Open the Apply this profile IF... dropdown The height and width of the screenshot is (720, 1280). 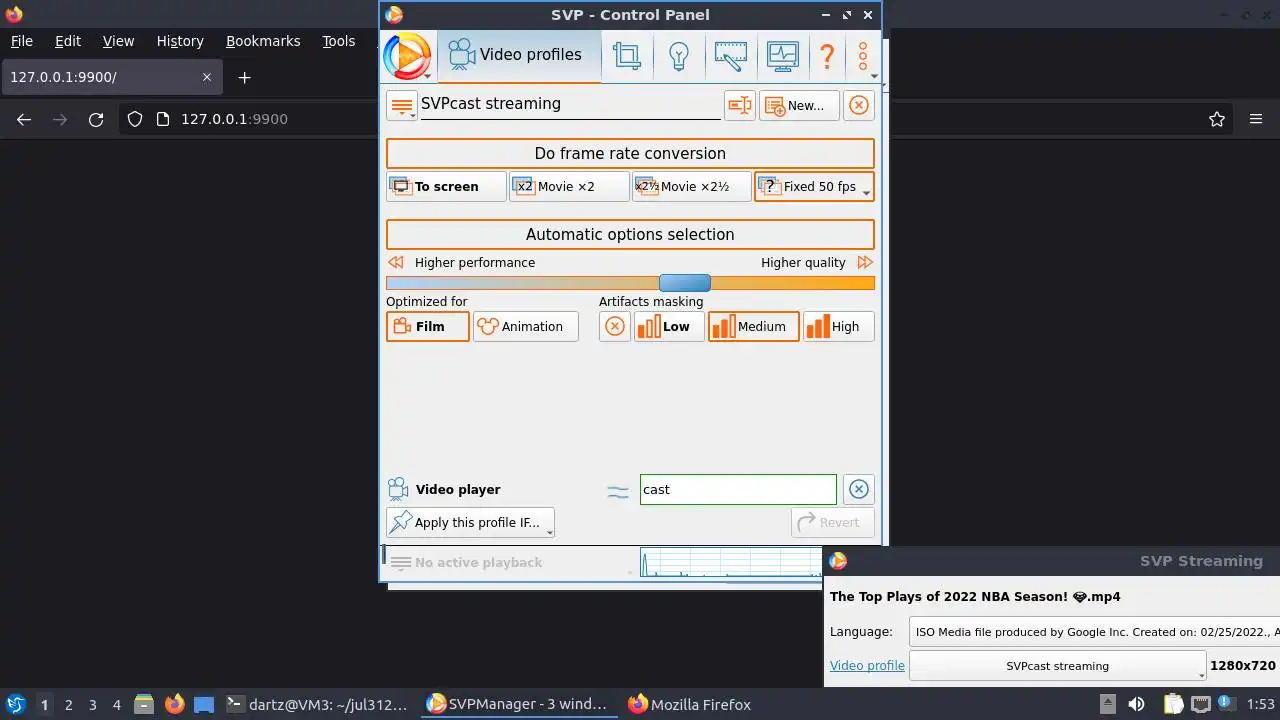click(x=470, y=522)
